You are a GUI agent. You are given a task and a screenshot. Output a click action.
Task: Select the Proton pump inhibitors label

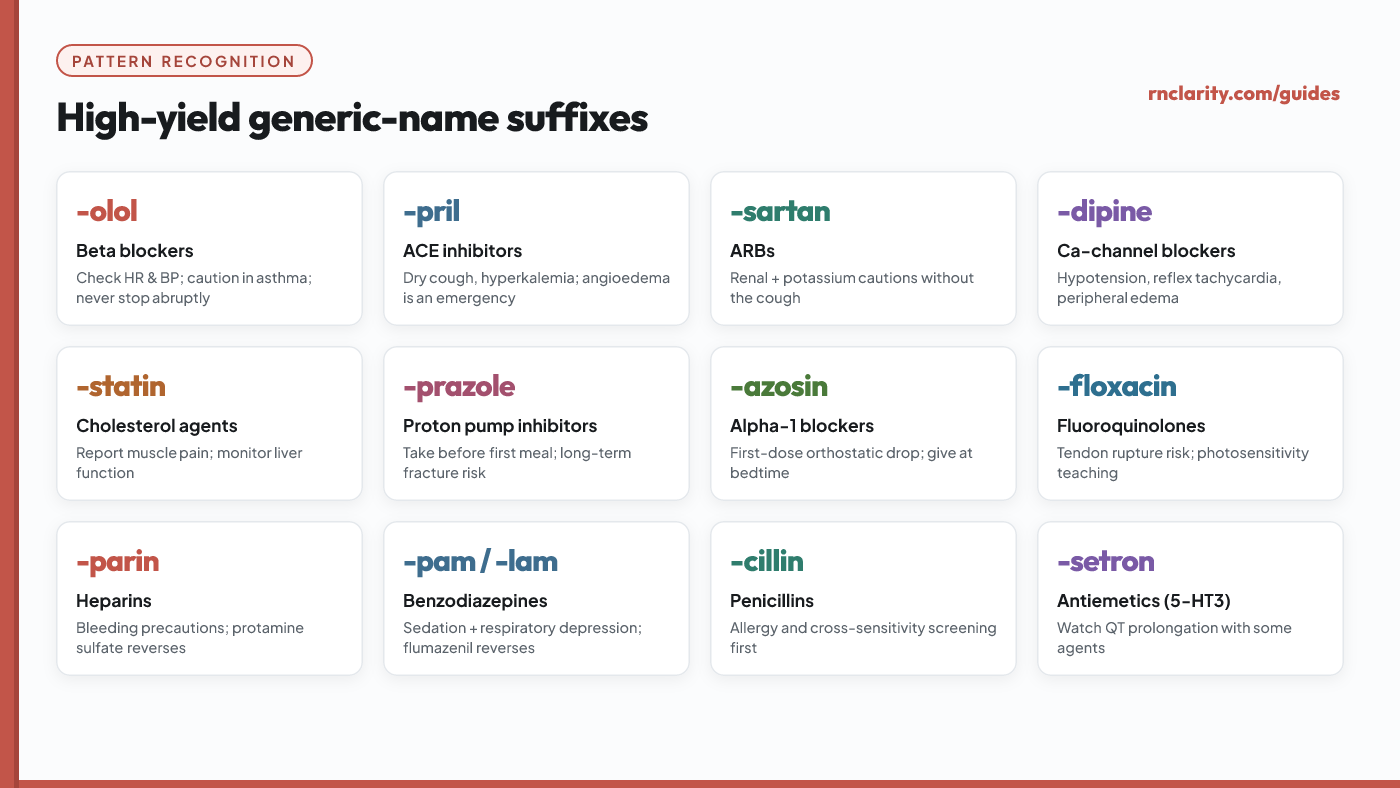coord(500,426)
